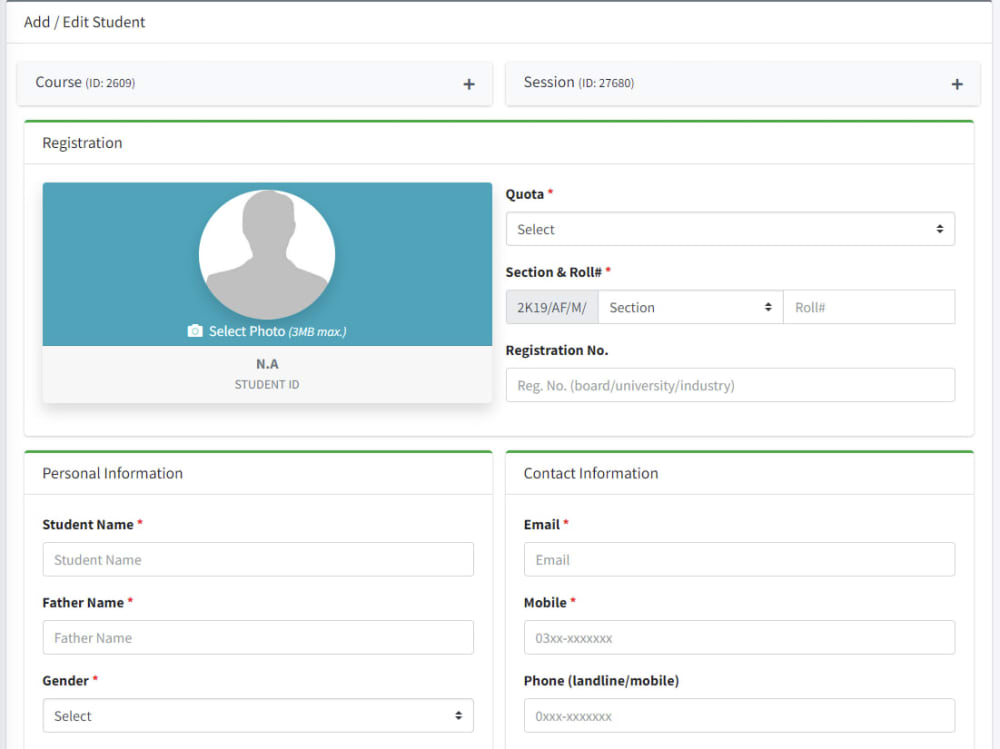Click the camera icon beside Select Photo
The height and width of the screenshot is (749, 1000).
pyautogui.click(x=195, y=330)
